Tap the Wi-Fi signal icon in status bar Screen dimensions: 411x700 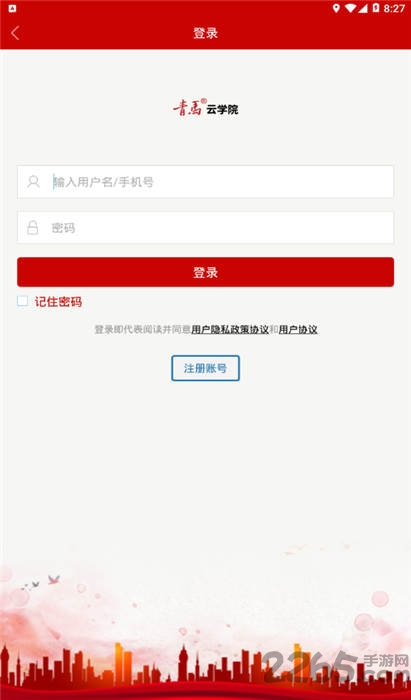tap(351, 8)
